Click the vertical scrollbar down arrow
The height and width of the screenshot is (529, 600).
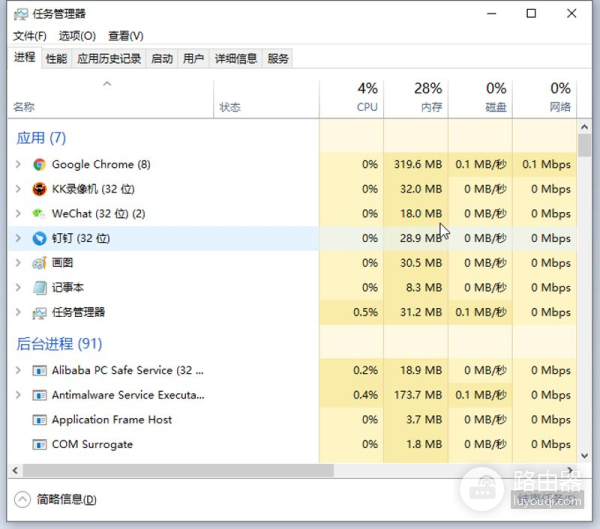pos(584,456)
